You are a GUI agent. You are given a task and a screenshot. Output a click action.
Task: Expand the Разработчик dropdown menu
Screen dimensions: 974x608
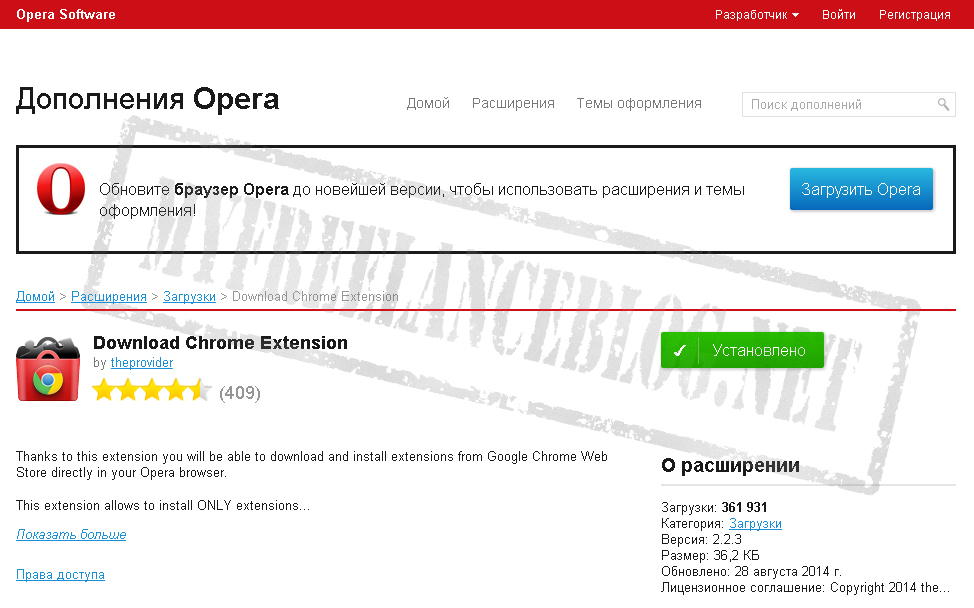pos(757,14)
